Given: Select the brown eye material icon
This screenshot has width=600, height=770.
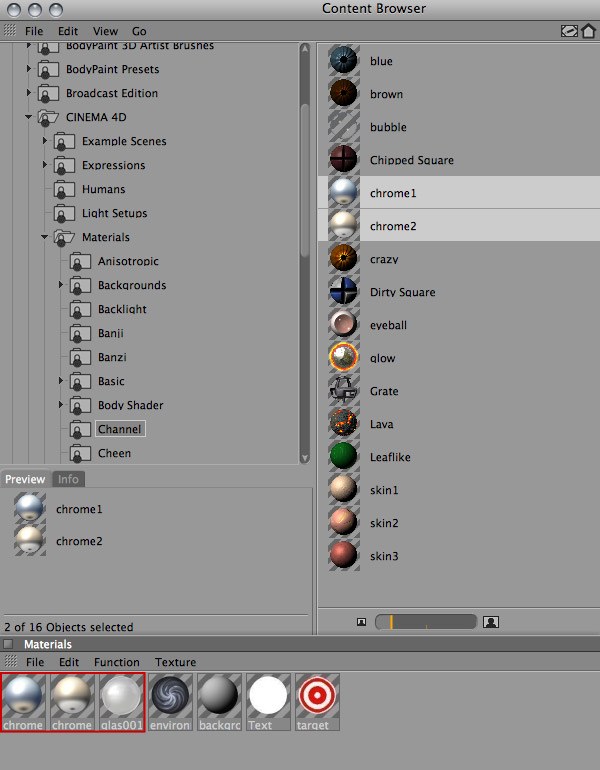Looking at the screenshot, I should [x=344, y=94].
